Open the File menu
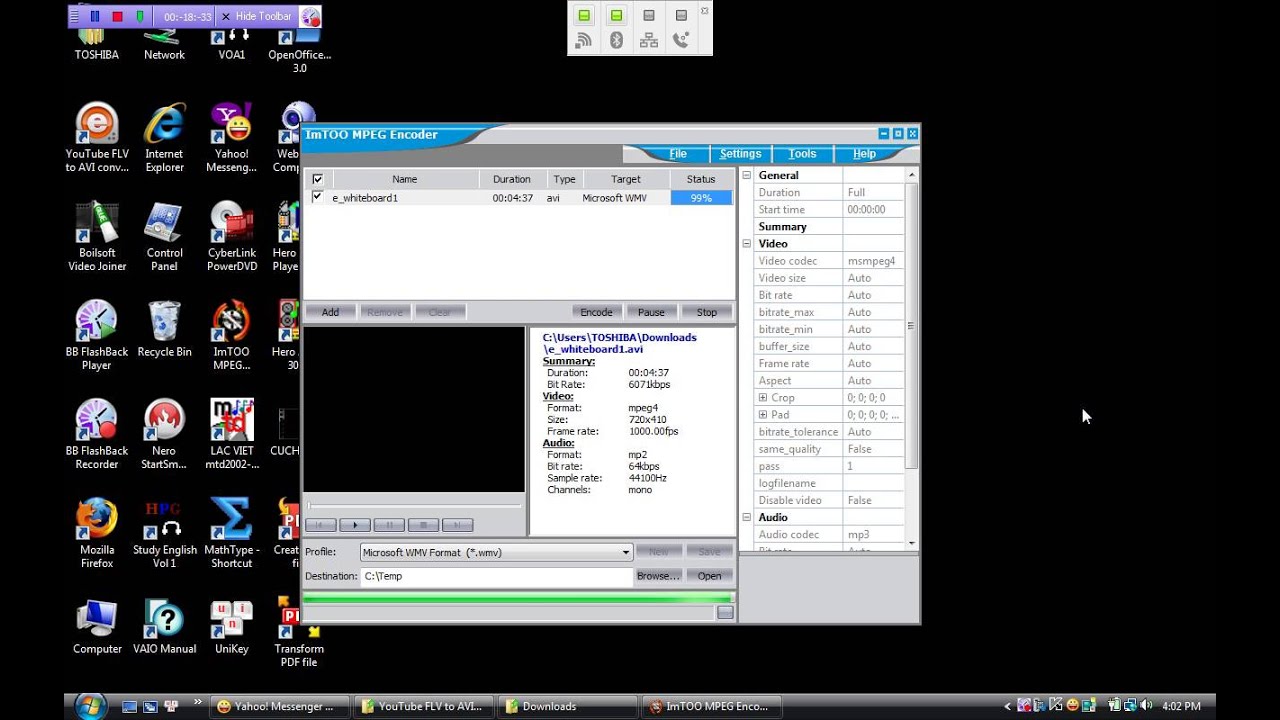This screenshot has width=1280, height=720. point(678,154)
